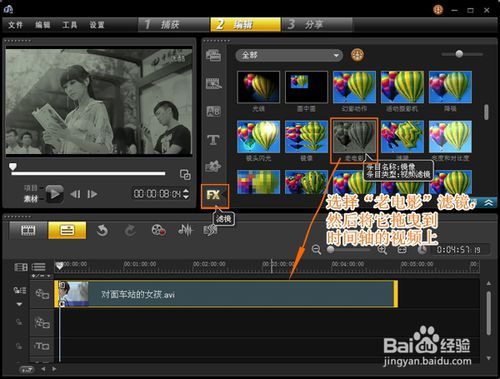Click the round orange icon beside 全部 dropdown

coord(357,55)
